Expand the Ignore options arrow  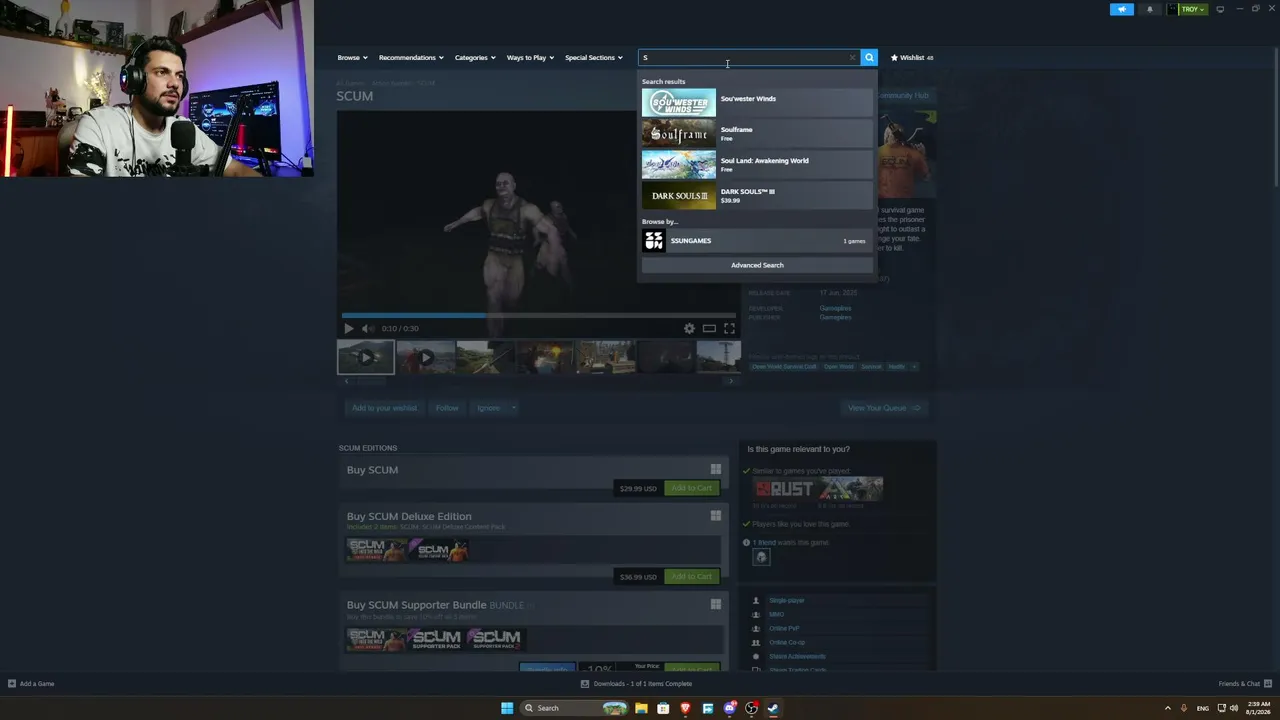(x=514, y=408)
